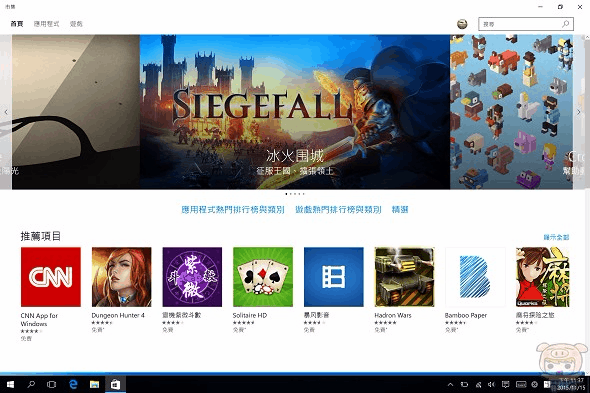Focus the Store search input field
590x393 pixels.
click(526, 24)
